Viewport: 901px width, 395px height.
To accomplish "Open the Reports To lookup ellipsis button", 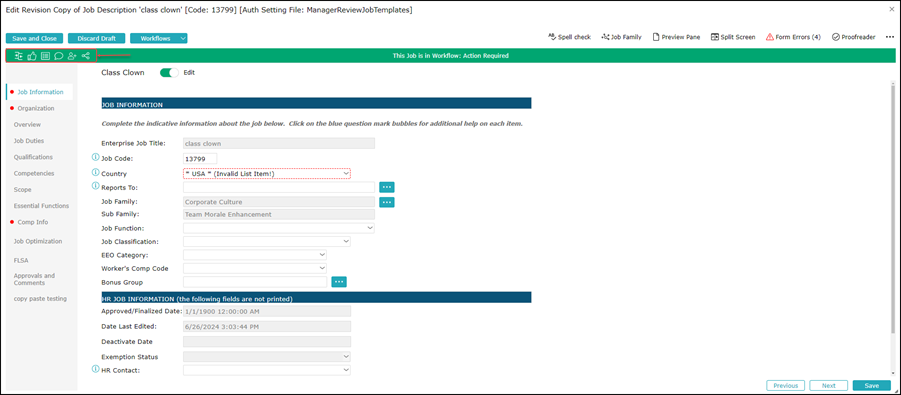I will 387,187.
